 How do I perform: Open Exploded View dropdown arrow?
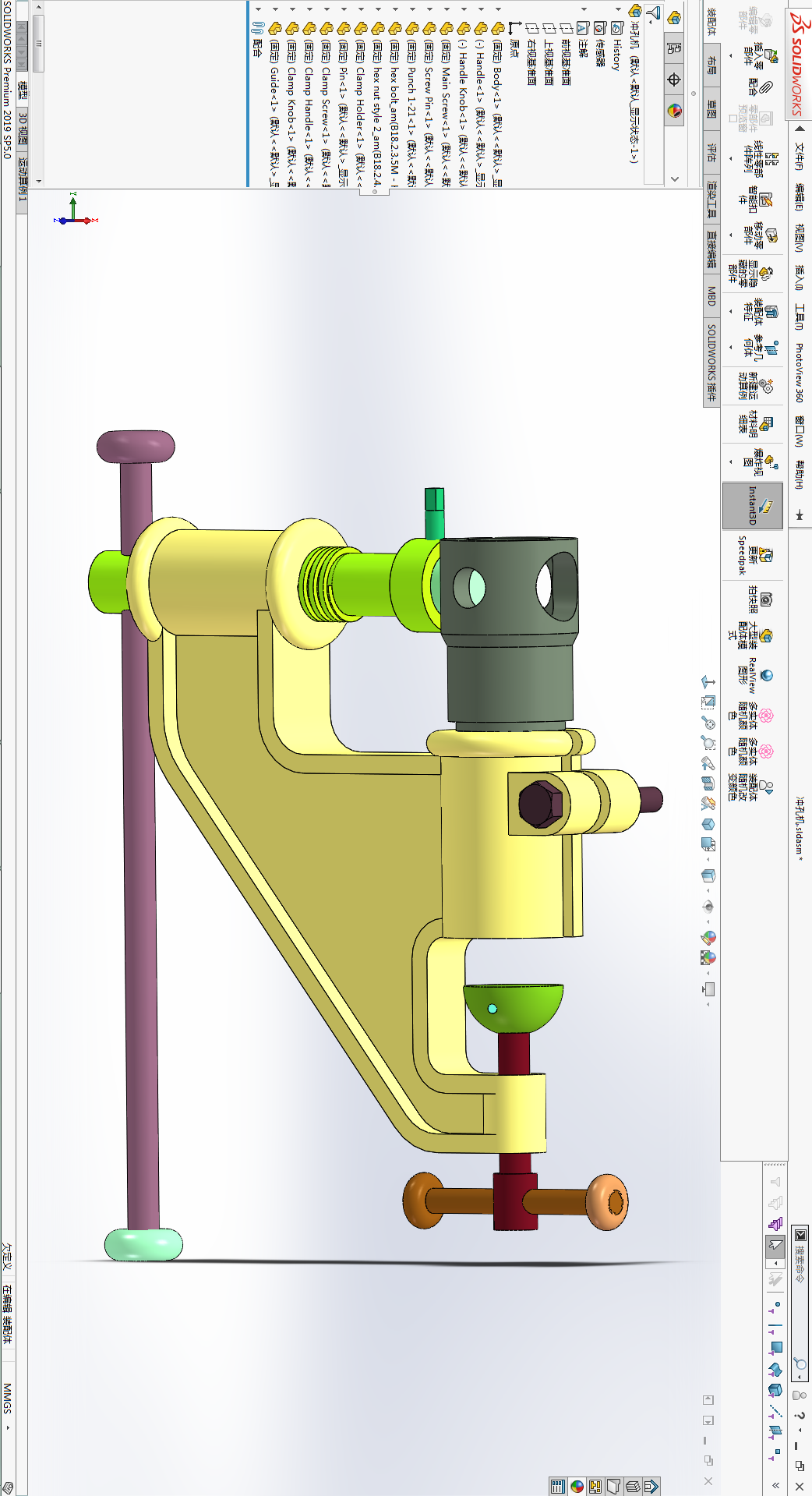coord(731,462)
